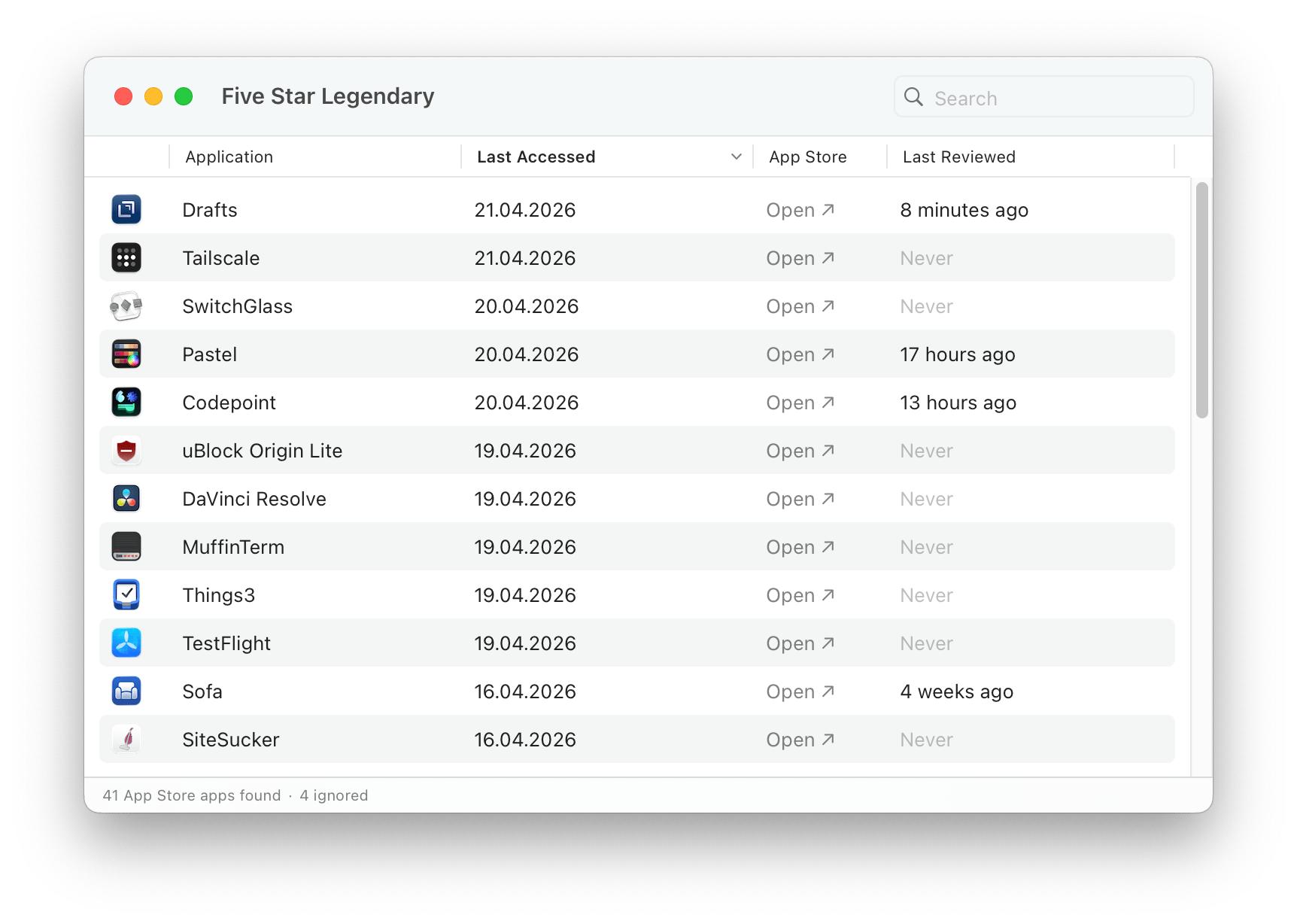Click Sofa's '4 weeks ago' review time
The image size is (1297, 924).
956,691
